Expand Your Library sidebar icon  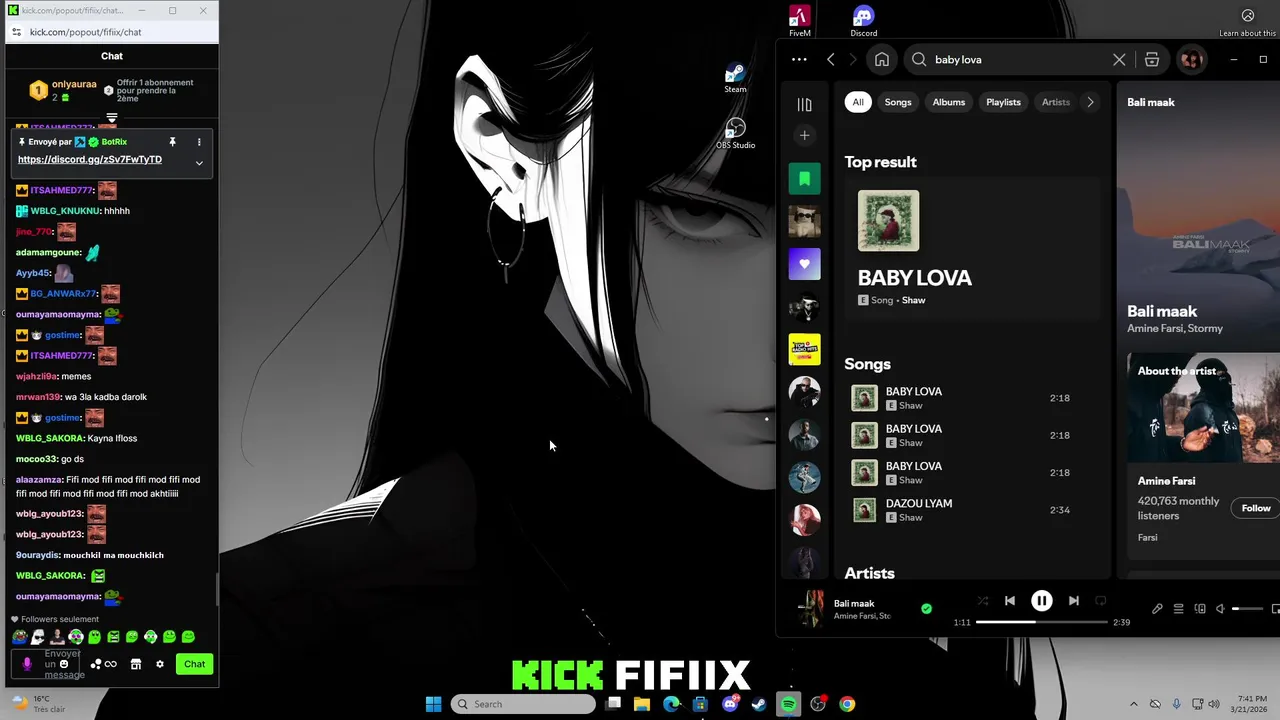click(x=804, y=104)
